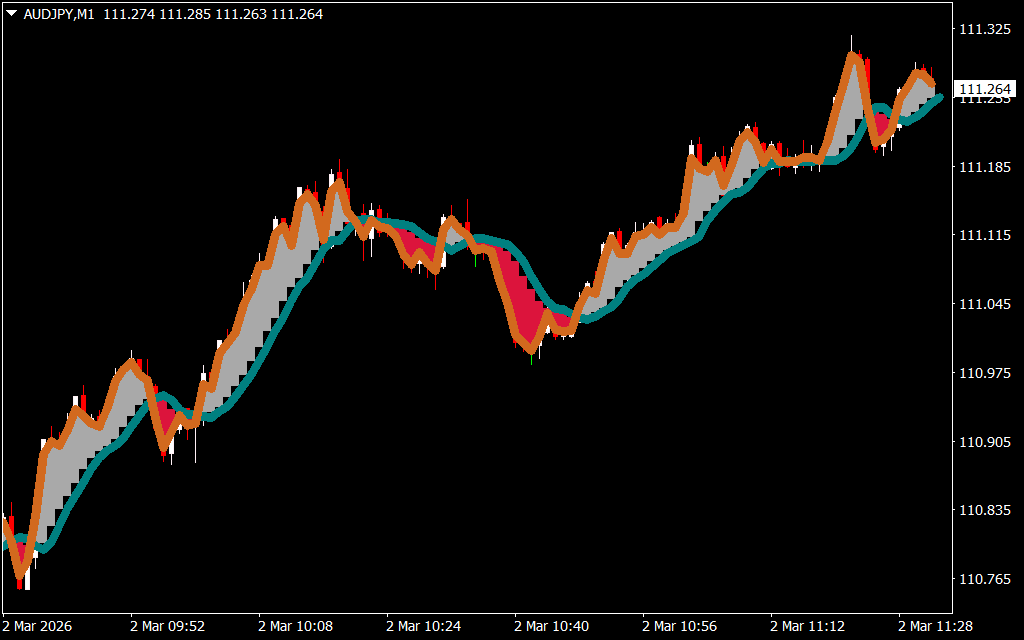Click the 111.185 price level on the axis
Viewport: 1024px width, 640px height.
coord(984,167)
